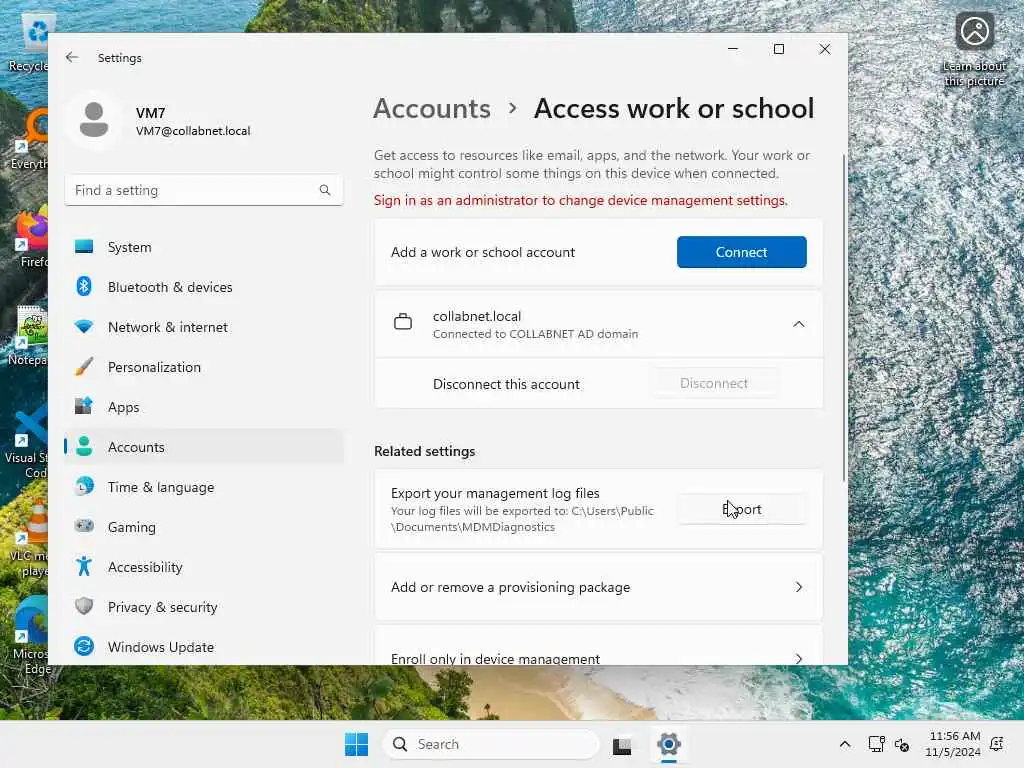Viewport: 1024px width, 768px height.
Task: Open Windows Update sync icon
Action: point(84,647)
